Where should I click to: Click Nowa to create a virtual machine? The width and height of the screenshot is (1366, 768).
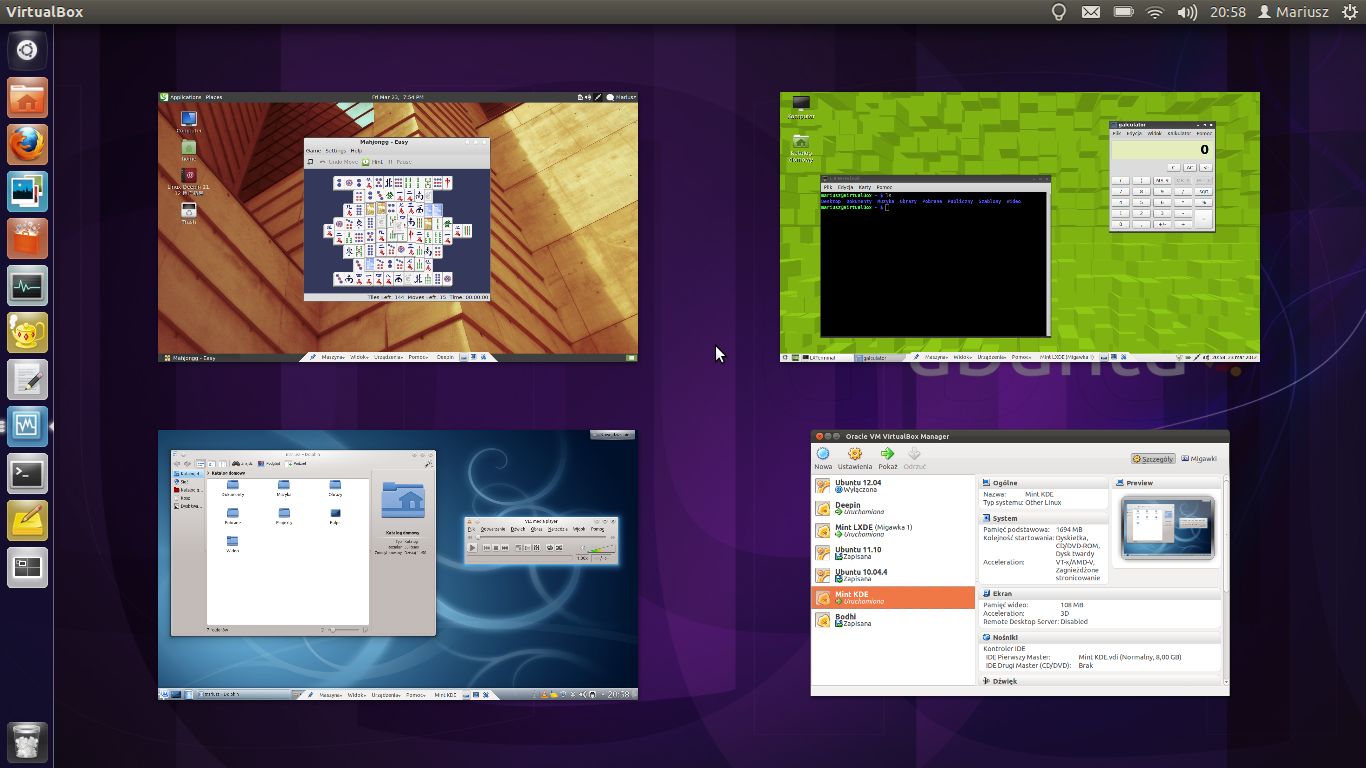click(x=823, y=459)
